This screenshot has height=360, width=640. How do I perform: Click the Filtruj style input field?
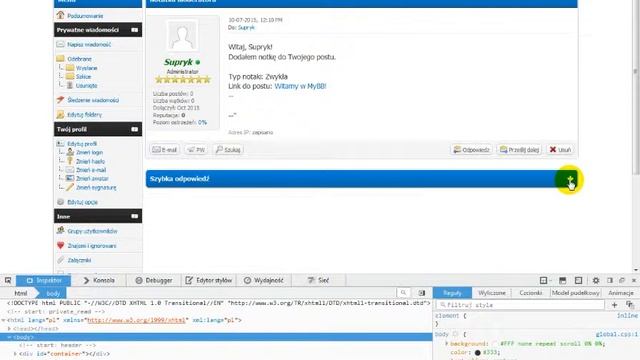pos(520,305)
